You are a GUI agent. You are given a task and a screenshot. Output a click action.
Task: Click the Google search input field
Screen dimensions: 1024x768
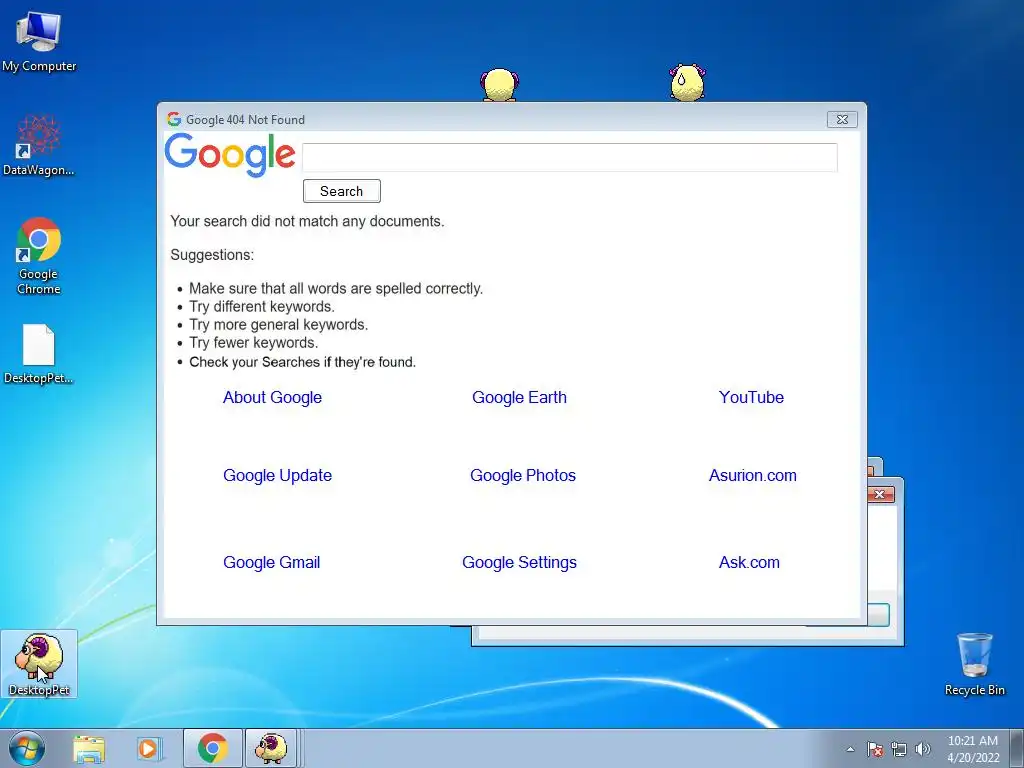pyautogui.click(x=569, y=157)
